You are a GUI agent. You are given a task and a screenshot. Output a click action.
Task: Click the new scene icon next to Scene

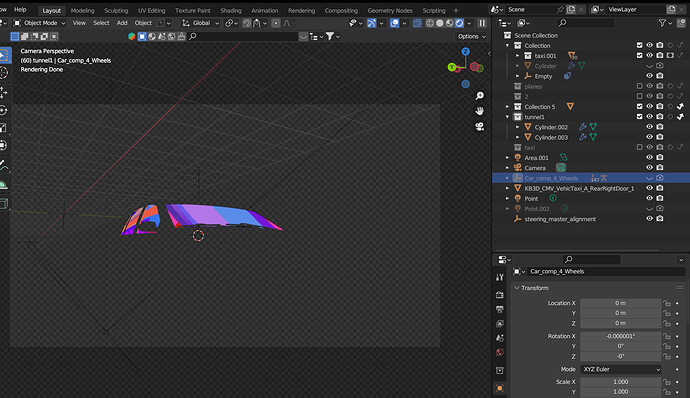(571, 9)
